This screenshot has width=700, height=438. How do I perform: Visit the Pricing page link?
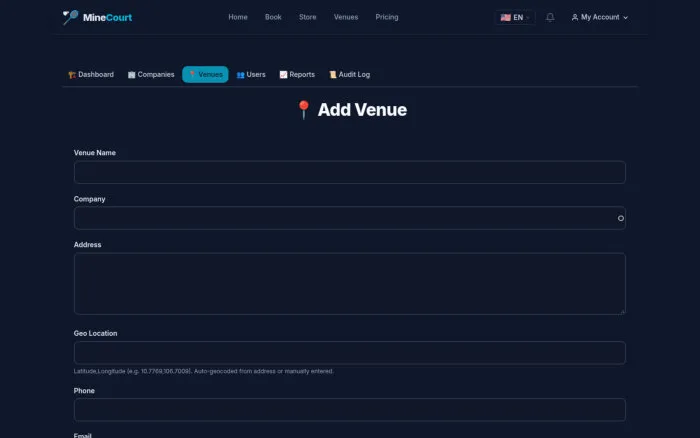point(387,17)
